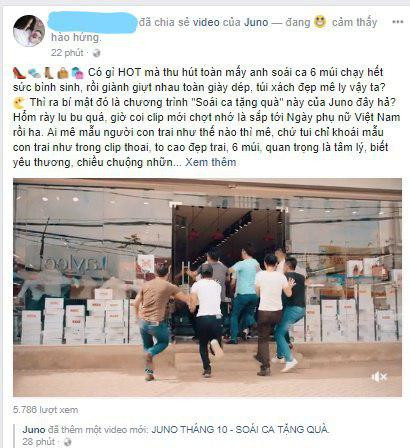Click the smiley feeling emoji icon
Image resolution: width=410 pixels, height=448 pixels.
click(x=320, y=22)
